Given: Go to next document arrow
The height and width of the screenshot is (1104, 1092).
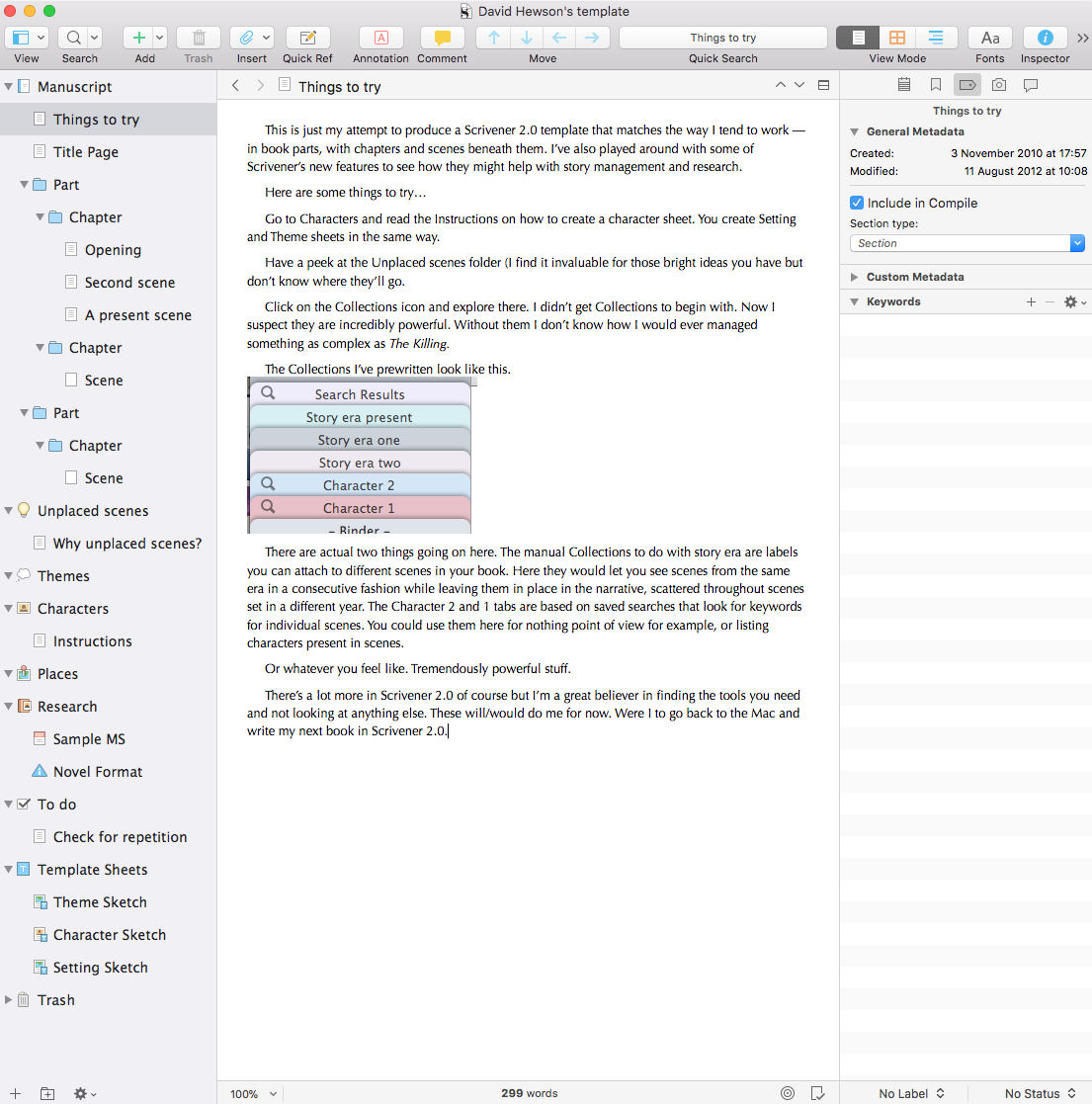Looking at the screenshot, I should [799, 84].
